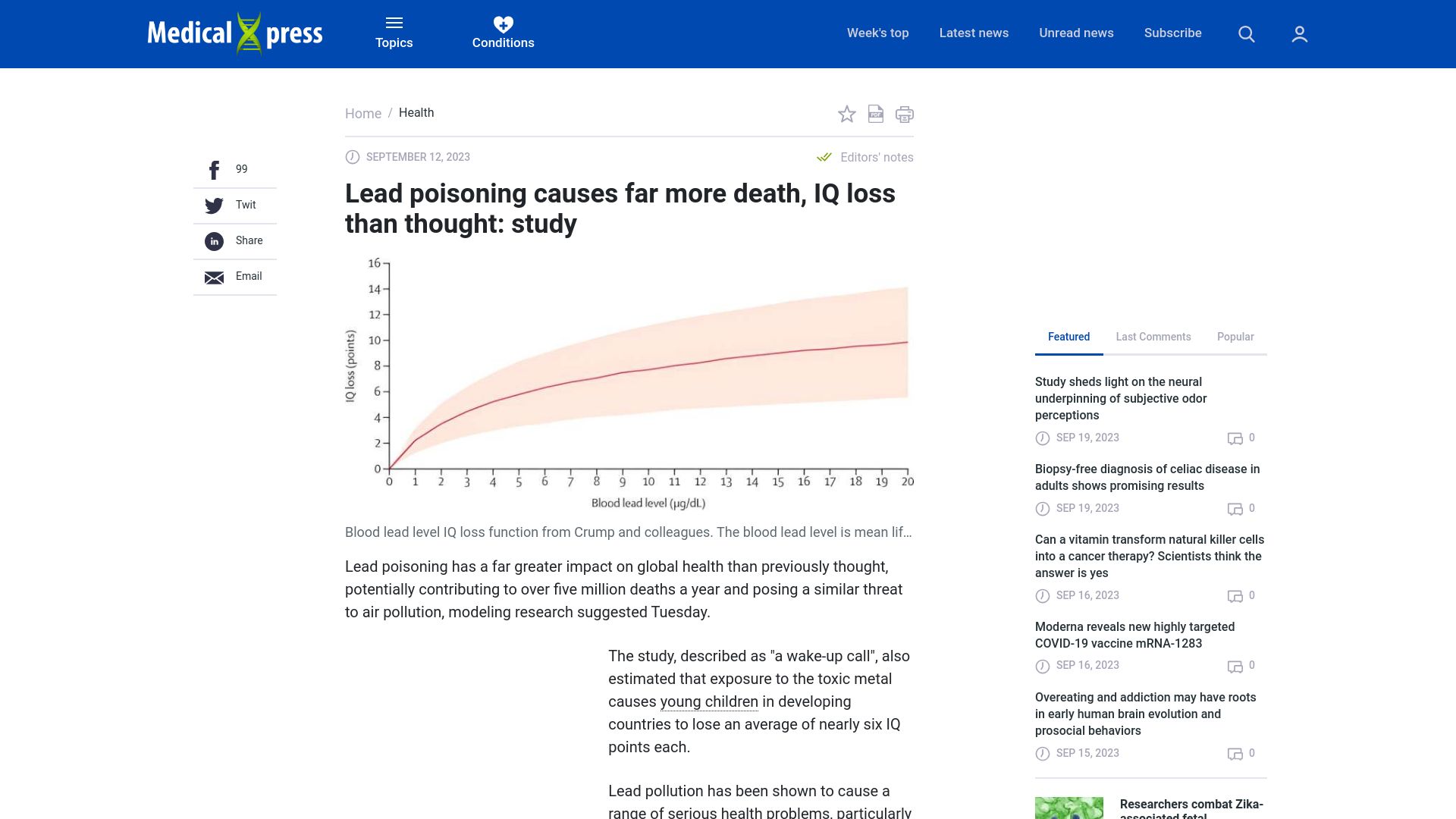Open article on neural underpinning of odor perceptions
This screenshot has width=1456, height=819.
pos(1120,399)
